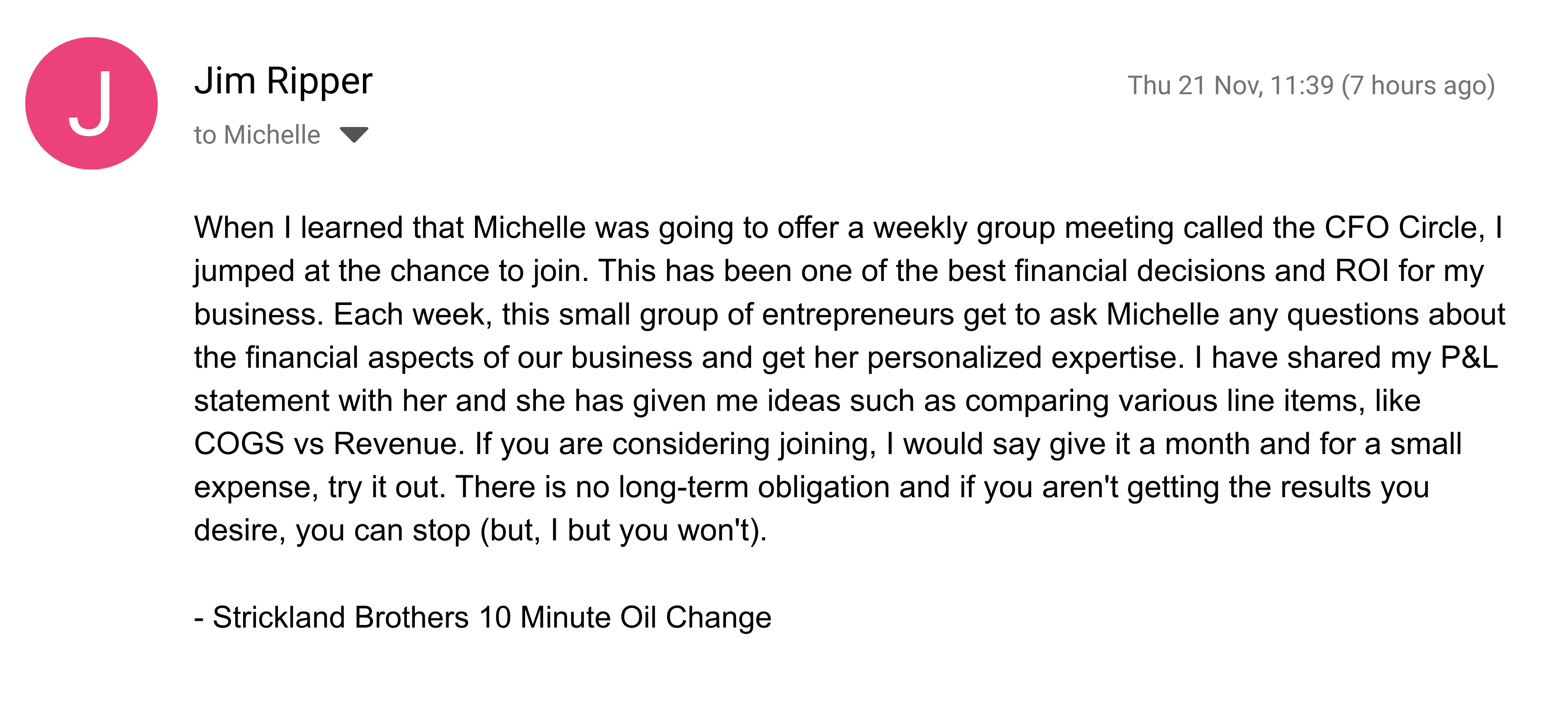Click the "to Michelle" recipient text
The image size is (1568, 706).
pos(257,134)
